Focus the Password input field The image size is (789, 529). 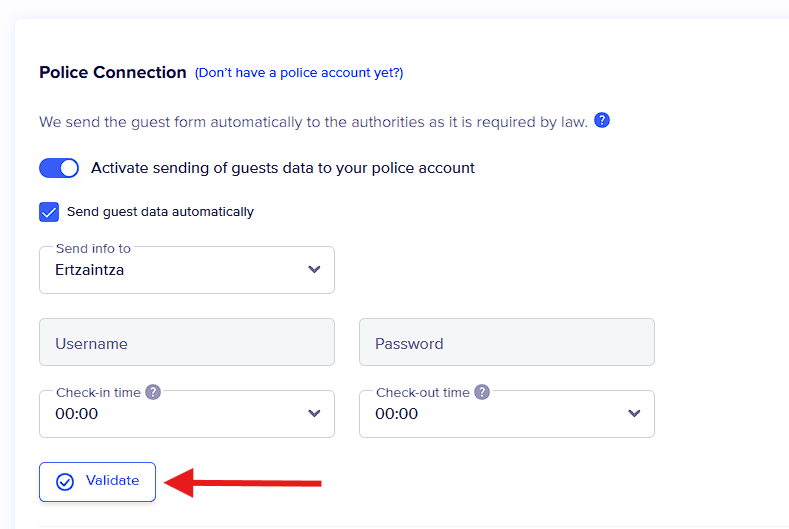point(506,342)
